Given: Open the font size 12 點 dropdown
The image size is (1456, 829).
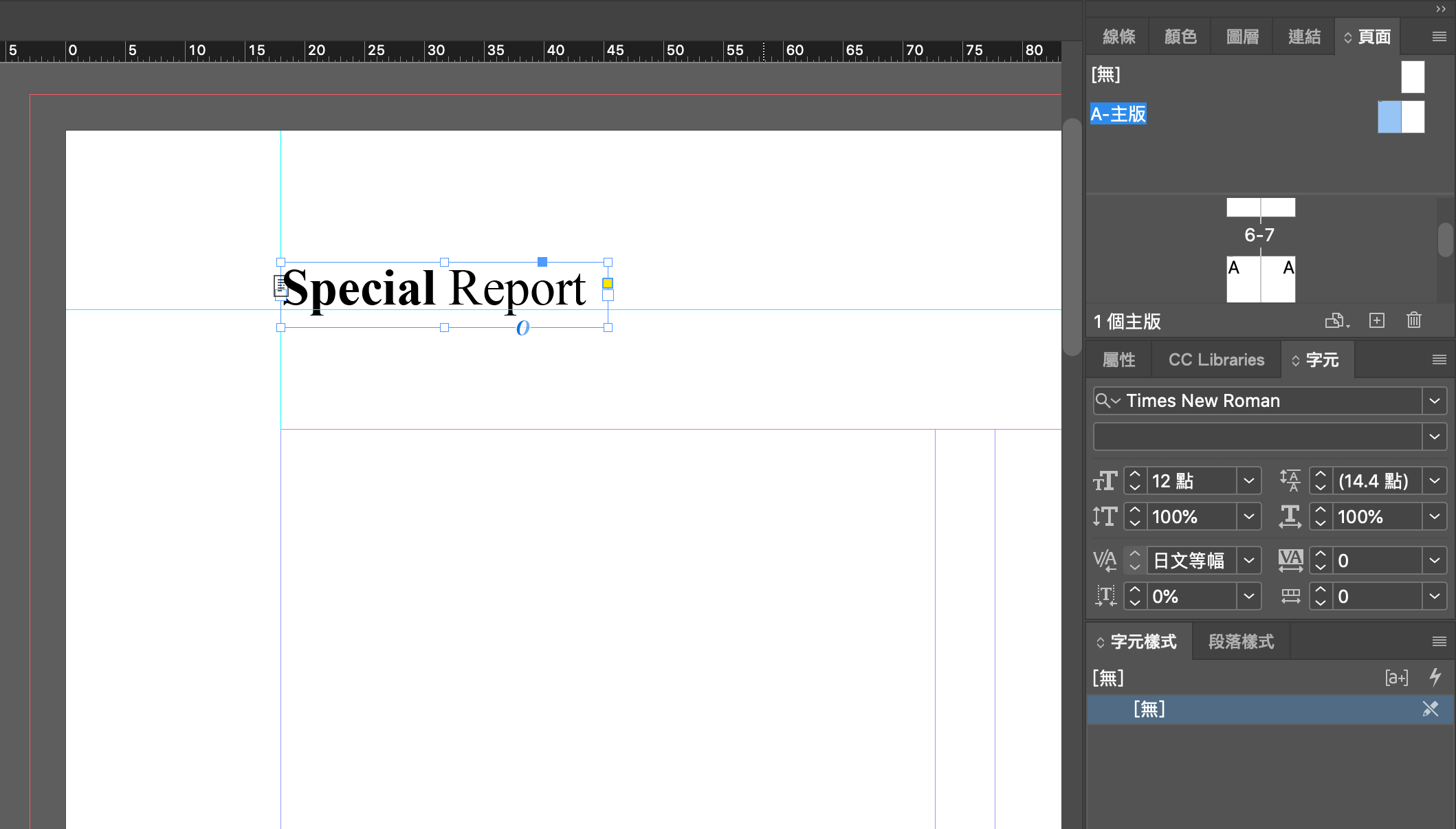Looking at the screenshot, I should pyautogui.click(x=1249, y=481).
